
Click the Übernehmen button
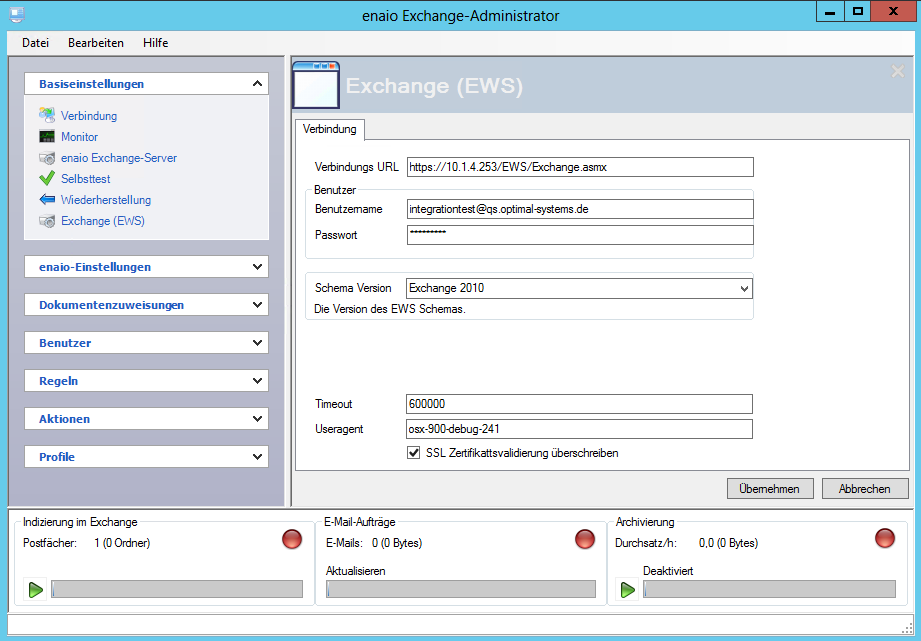tap(769, 489)
